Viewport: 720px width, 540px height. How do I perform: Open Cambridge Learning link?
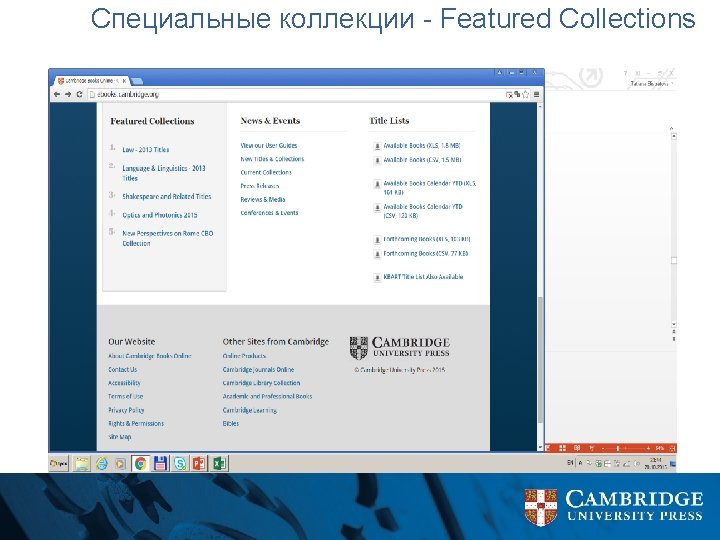point(249,410)
